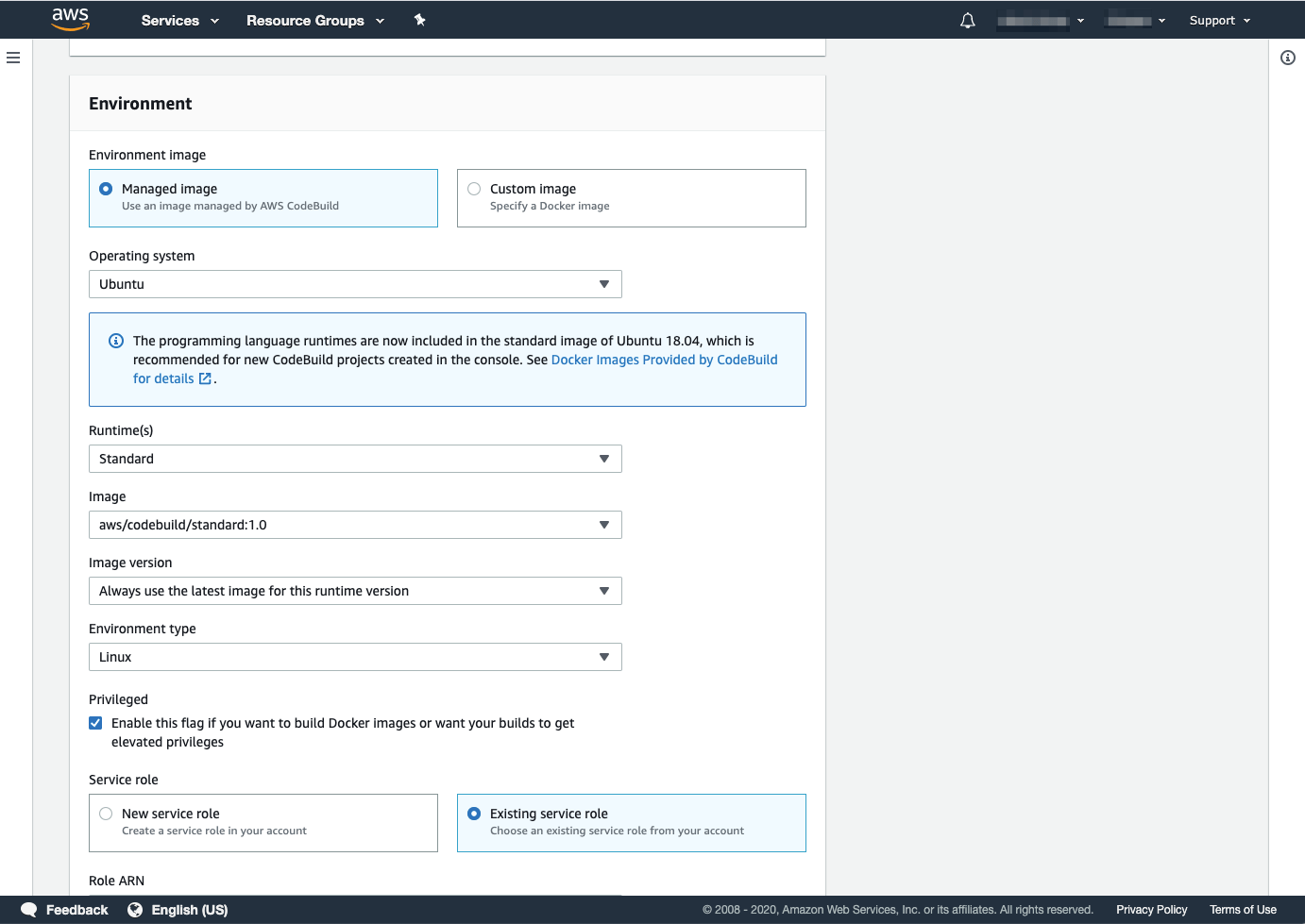Click the pin shortcut icon in navbar
This screenshot has width=1305, height=924.
[x=420, y=20]
